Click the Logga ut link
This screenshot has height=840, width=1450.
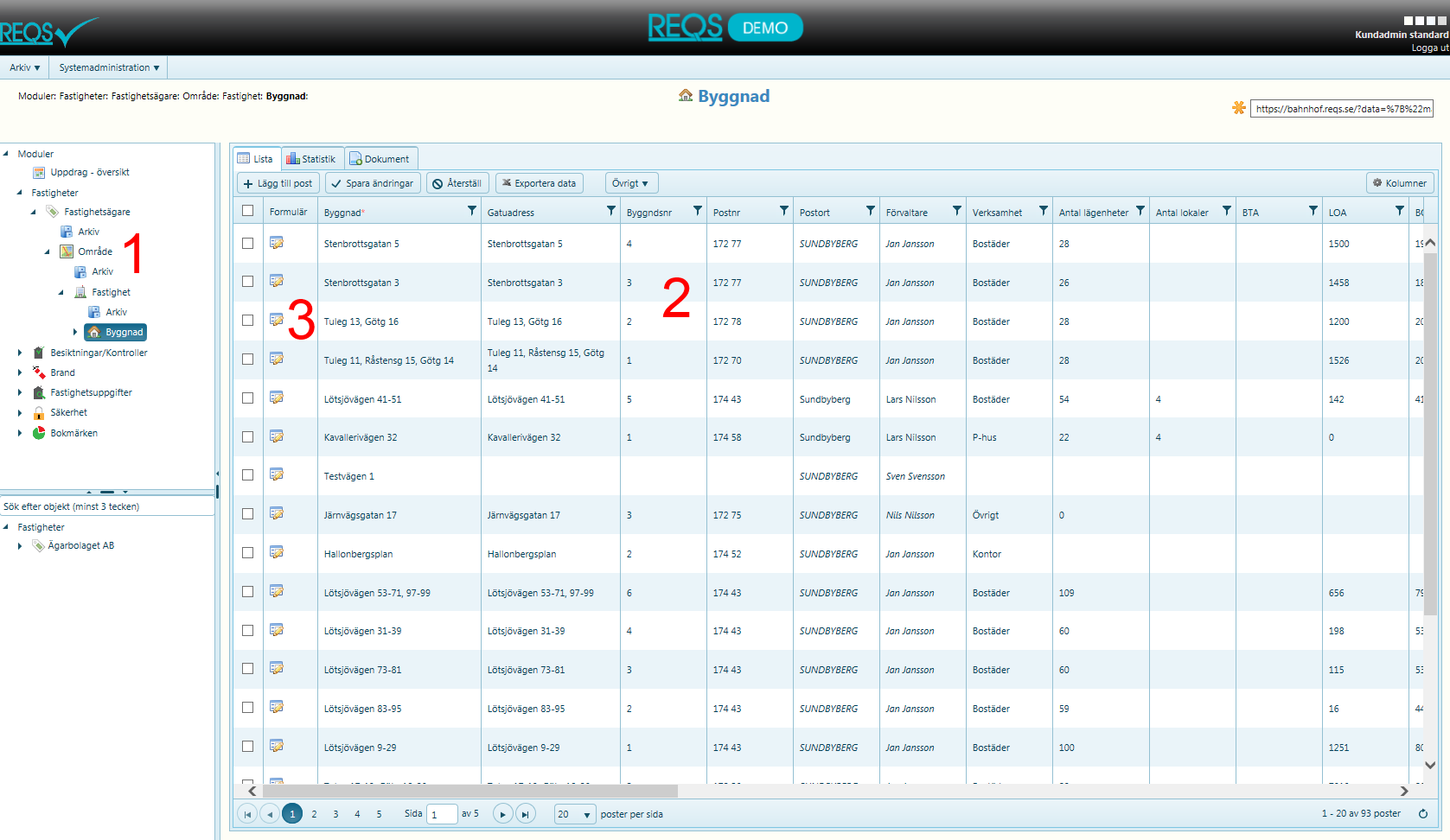pyautogui.click(x=1430, y=48)
